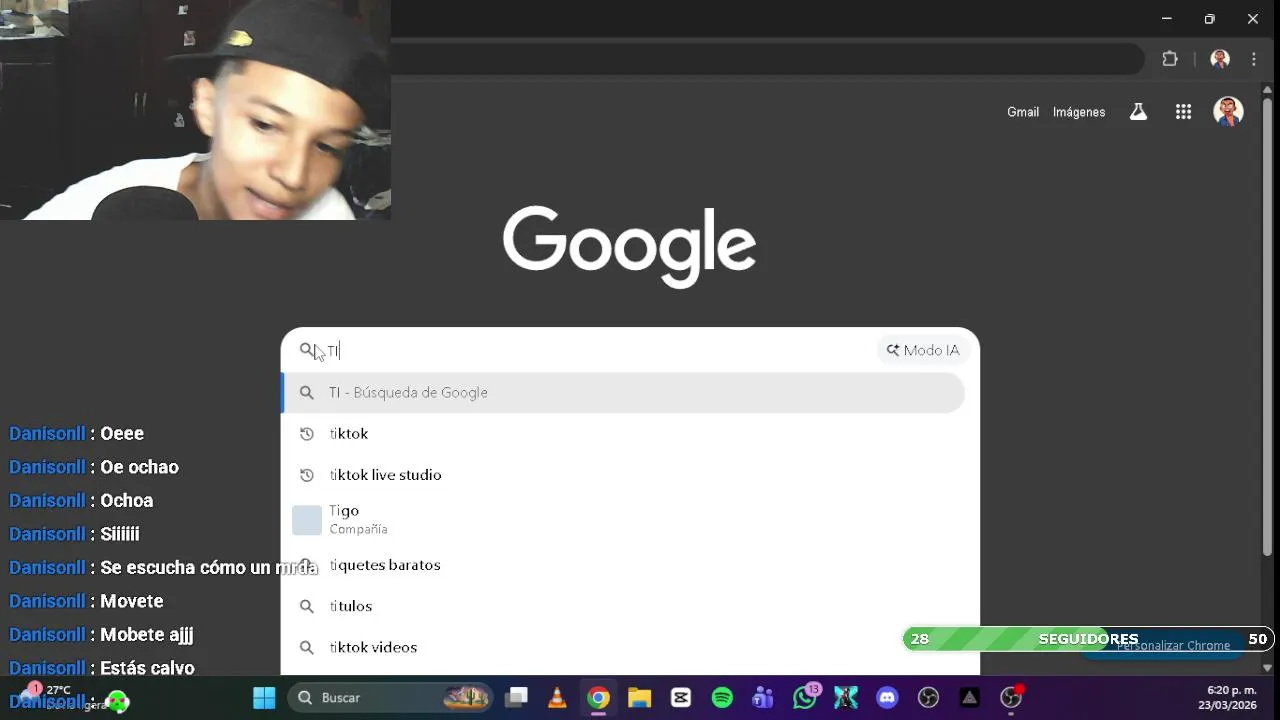1280x720 pixels.
Task: Select 'TI - Búsqueda de Google' suggestion
Action: tap(623, 393)
